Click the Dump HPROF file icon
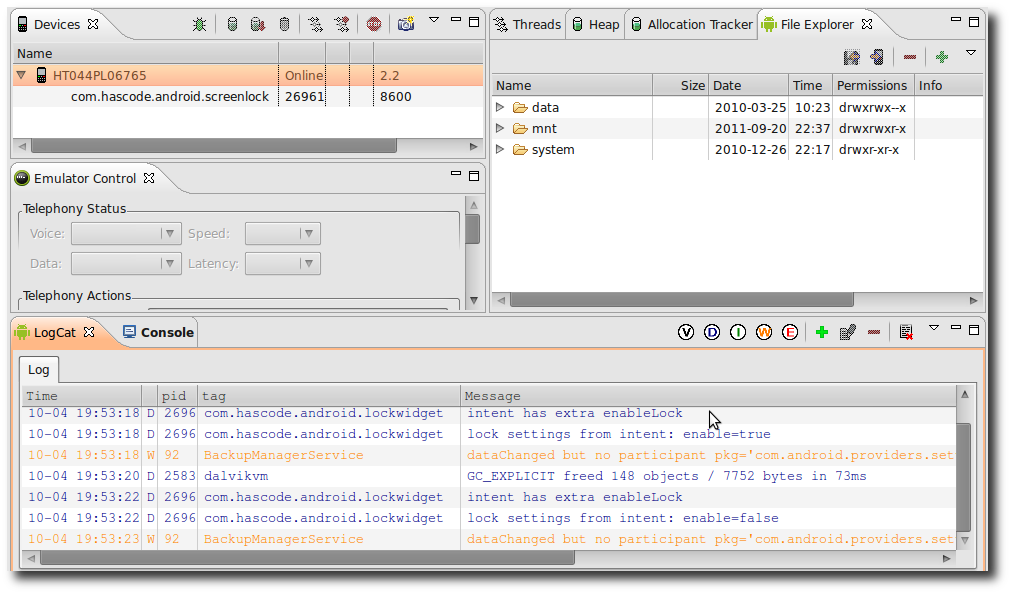 [258, 24]
